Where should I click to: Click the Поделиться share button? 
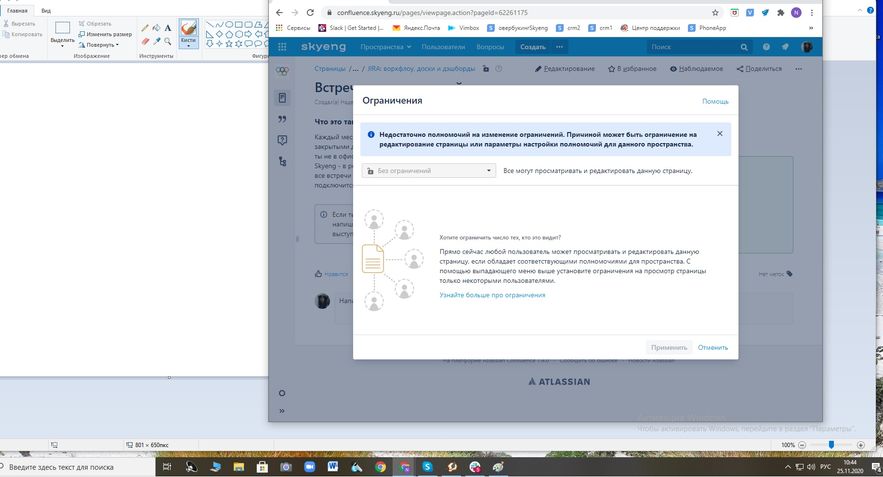click(759, 69)
